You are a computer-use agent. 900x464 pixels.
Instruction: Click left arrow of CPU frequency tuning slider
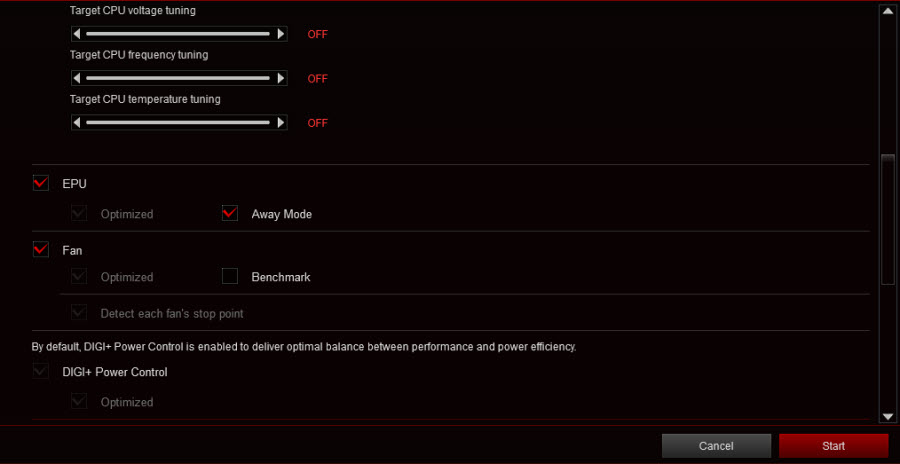tap(77, 78)
